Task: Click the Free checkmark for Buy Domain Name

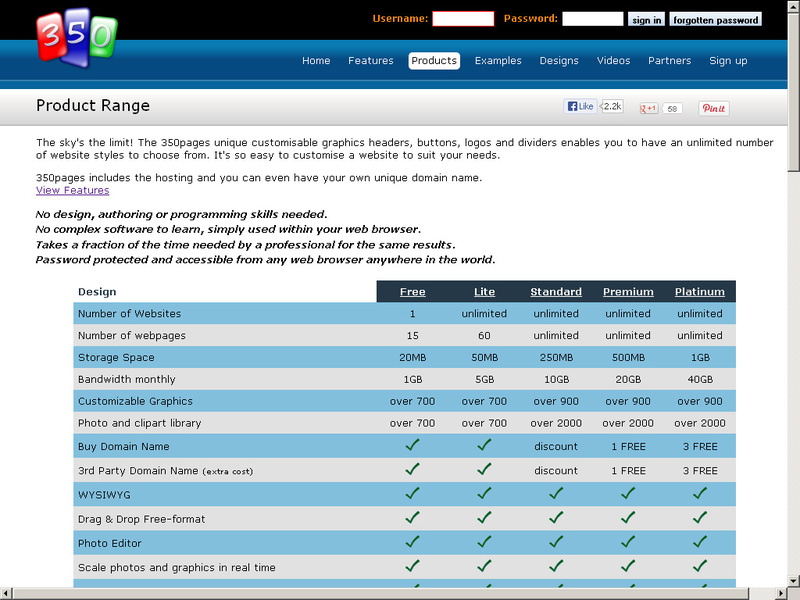Action: pyautogui.click(x=412, y=445)
